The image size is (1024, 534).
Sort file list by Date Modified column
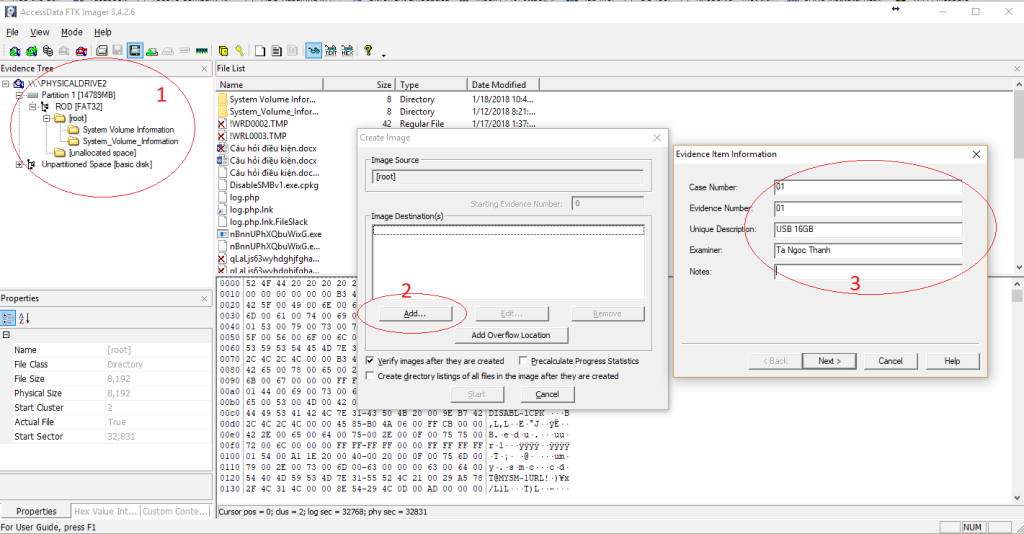click(x=503, y=85)
